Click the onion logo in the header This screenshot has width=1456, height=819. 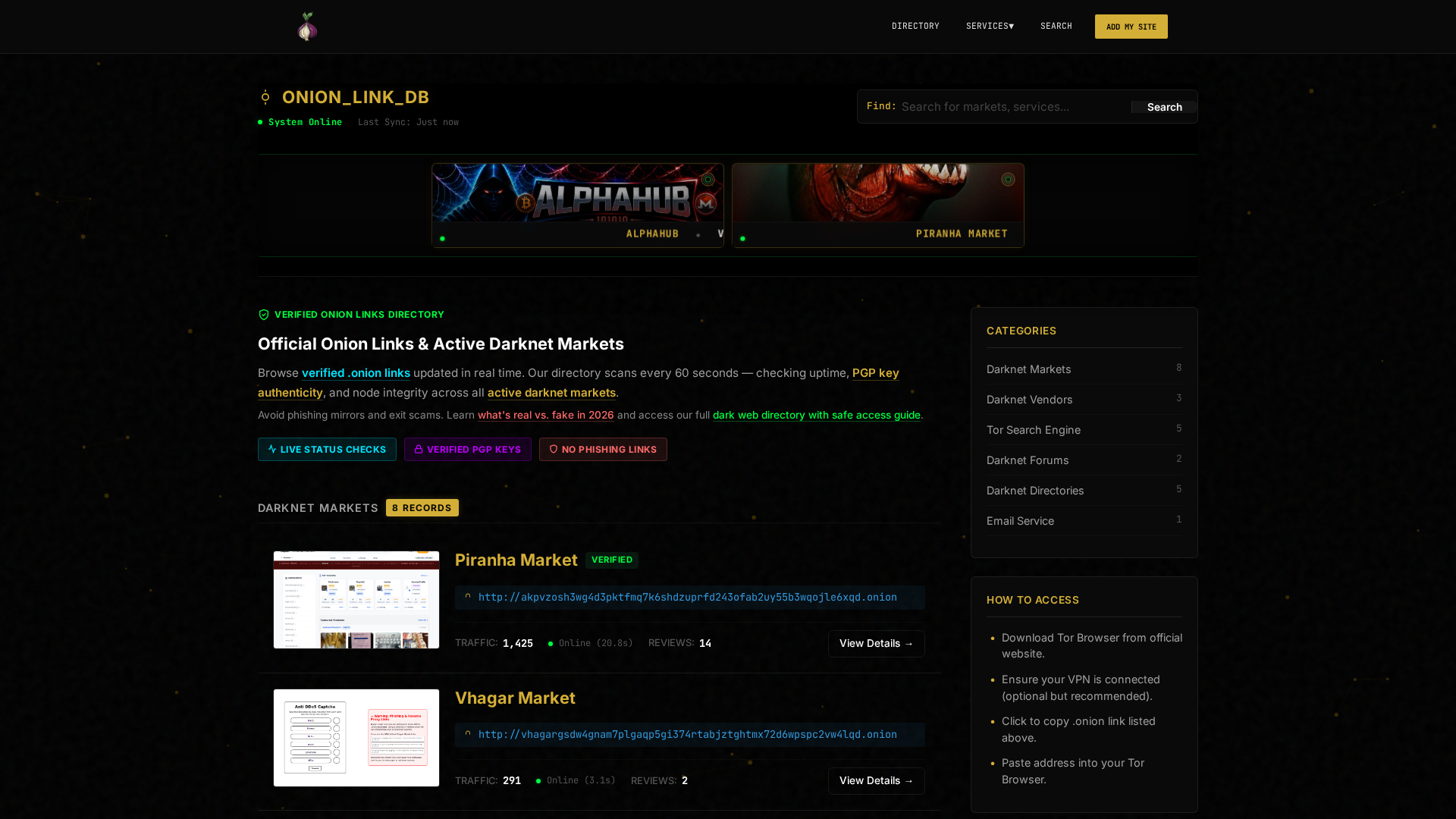(307, 27)
